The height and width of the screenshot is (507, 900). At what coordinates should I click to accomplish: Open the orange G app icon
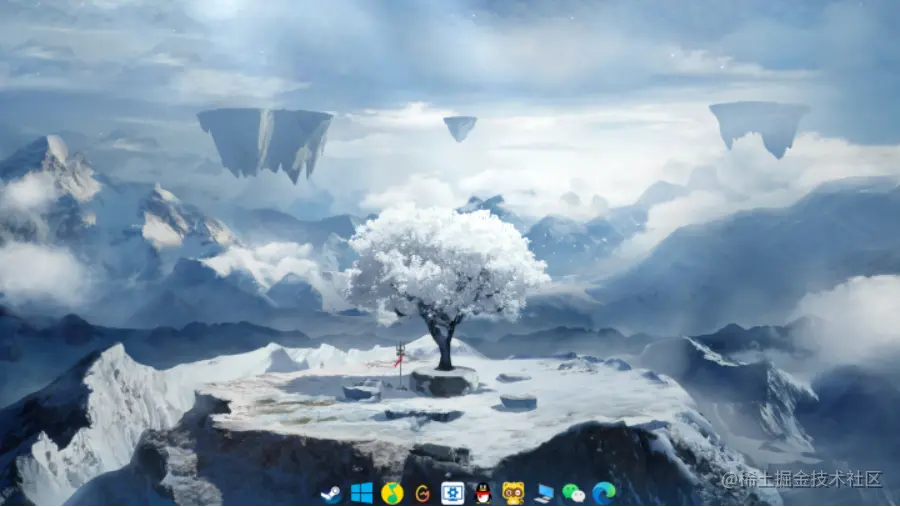tap(422, 493)
